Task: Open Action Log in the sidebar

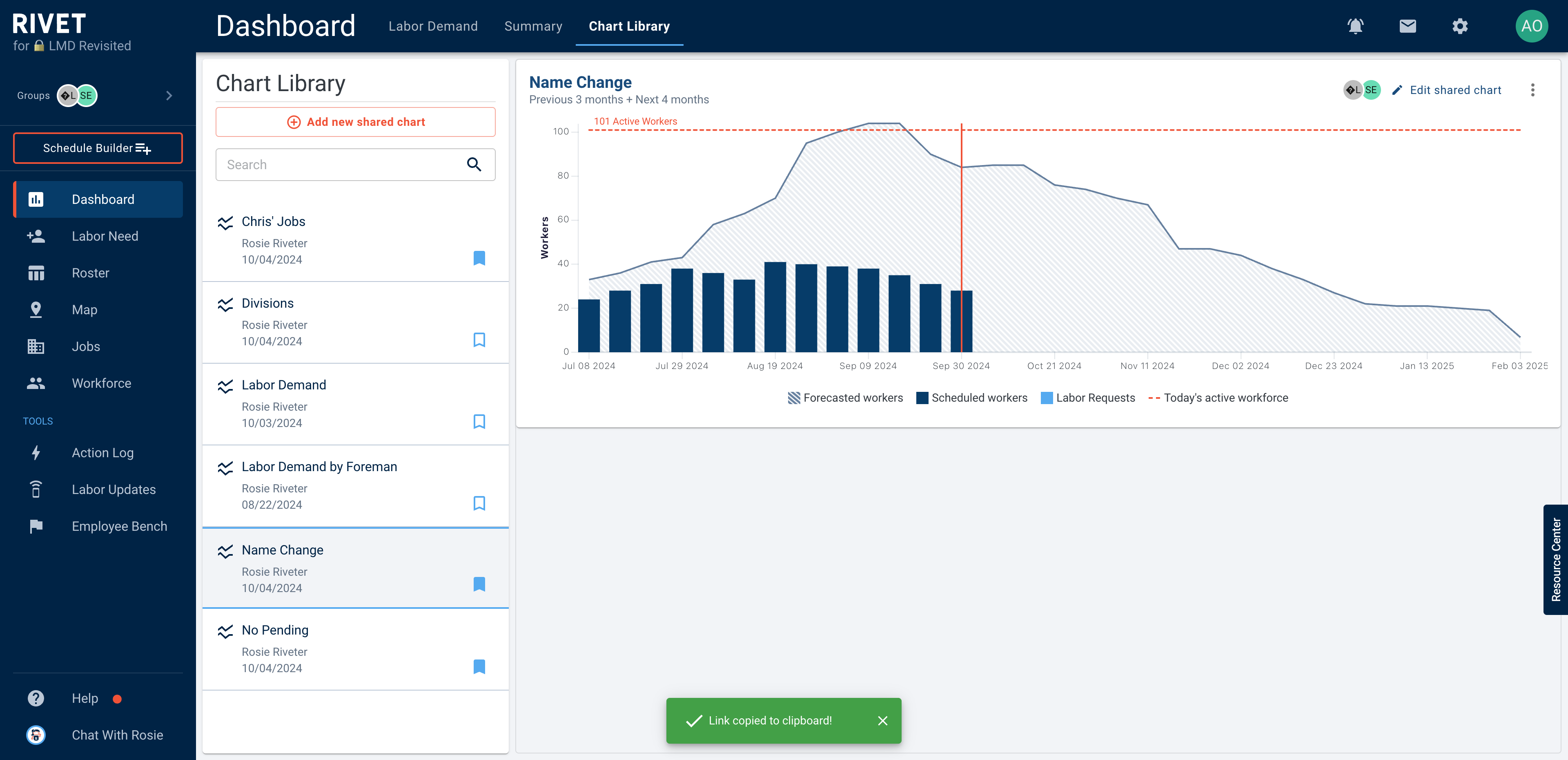Action: point(98,452)
